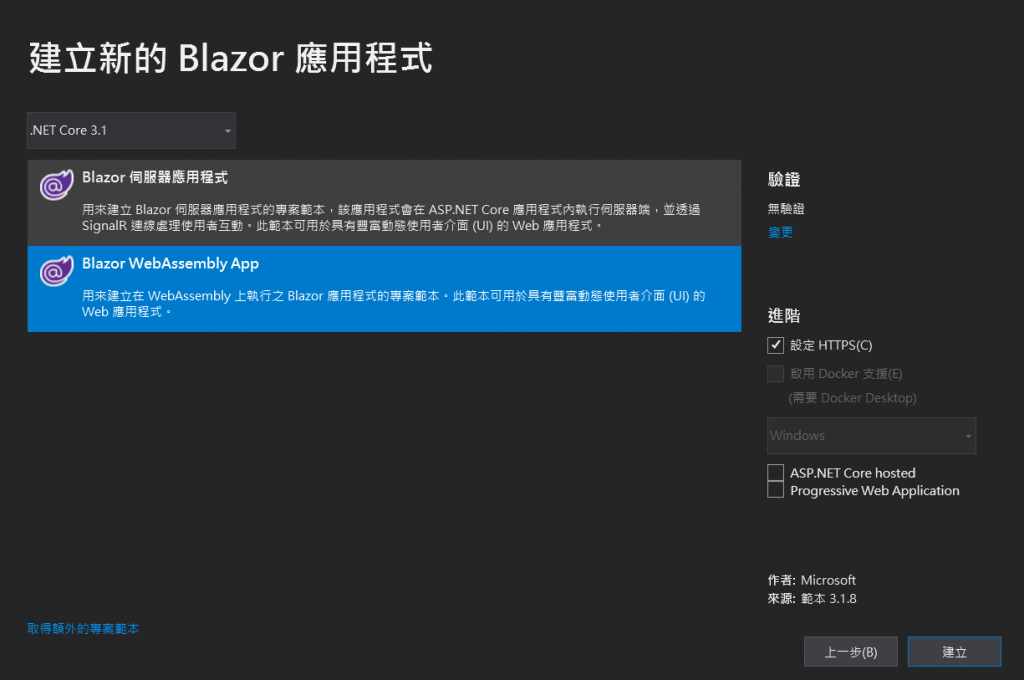Select the Blazor WebAssembly App template title

tap(170, 263)
